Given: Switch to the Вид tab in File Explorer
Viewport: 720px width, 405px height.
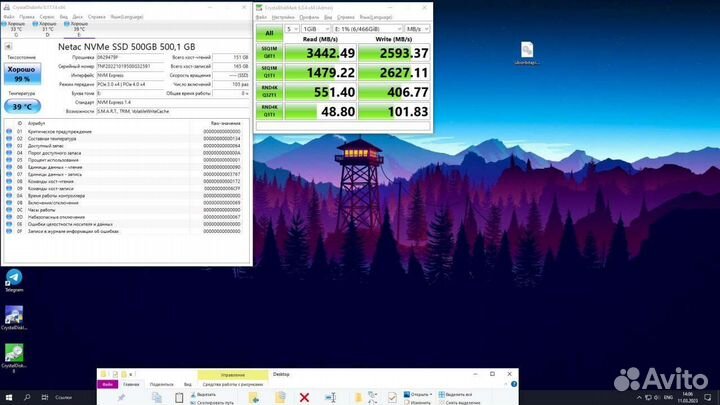Looking at the screenshot, I should [188, 384].
